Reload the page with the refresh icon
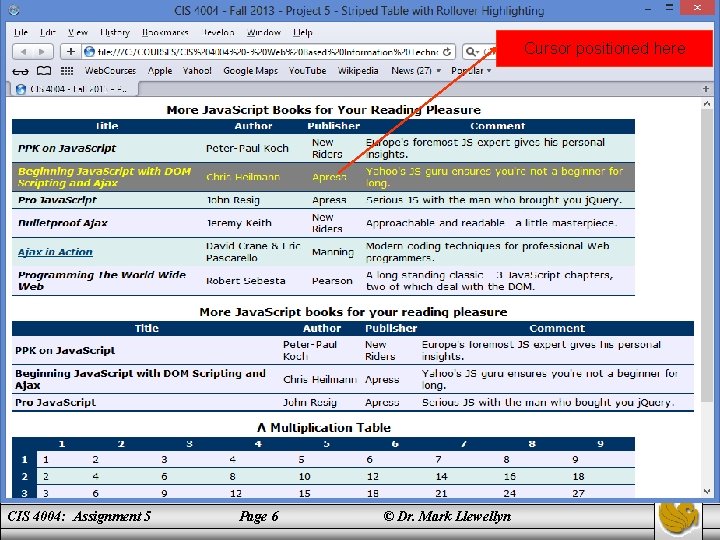Viewport: 720px width, 540px height. 447,52
